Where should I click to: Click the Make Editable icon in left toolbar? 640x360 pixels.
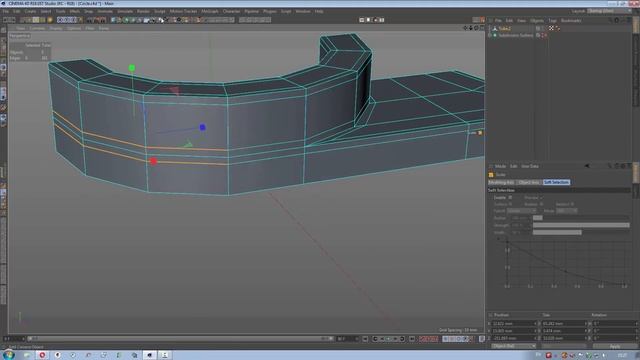pos(3,30)
